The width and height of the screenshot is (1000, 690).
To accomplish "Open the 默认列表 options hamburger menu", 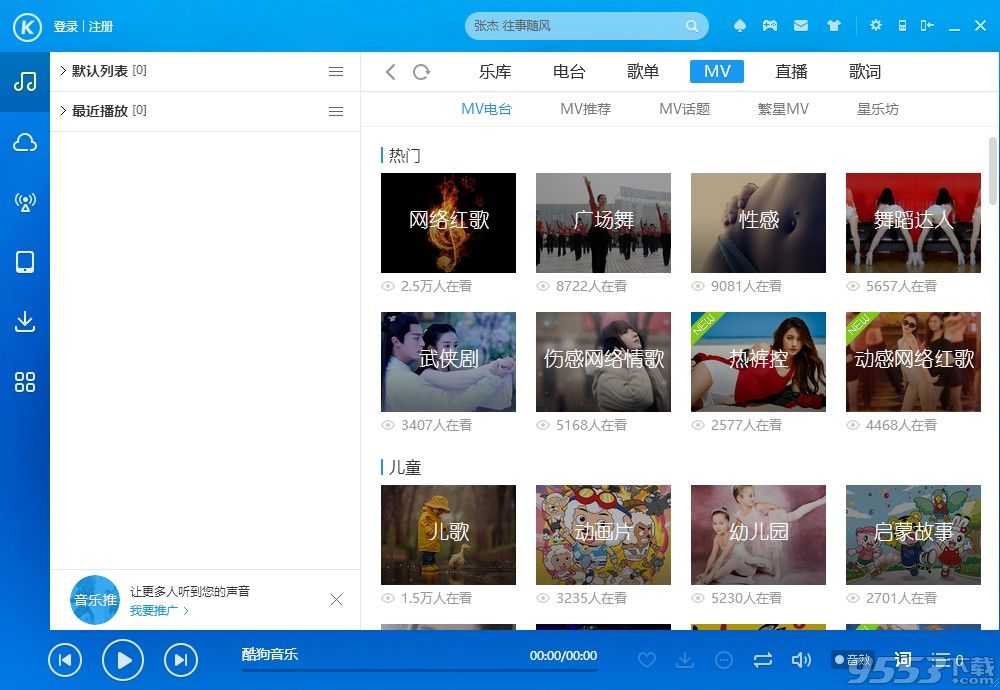I will point(336,71).
